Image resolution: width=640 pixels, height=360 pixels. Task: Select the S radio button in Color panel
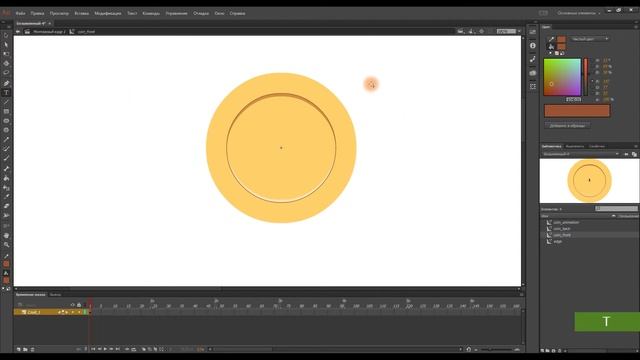pos(597,67)
